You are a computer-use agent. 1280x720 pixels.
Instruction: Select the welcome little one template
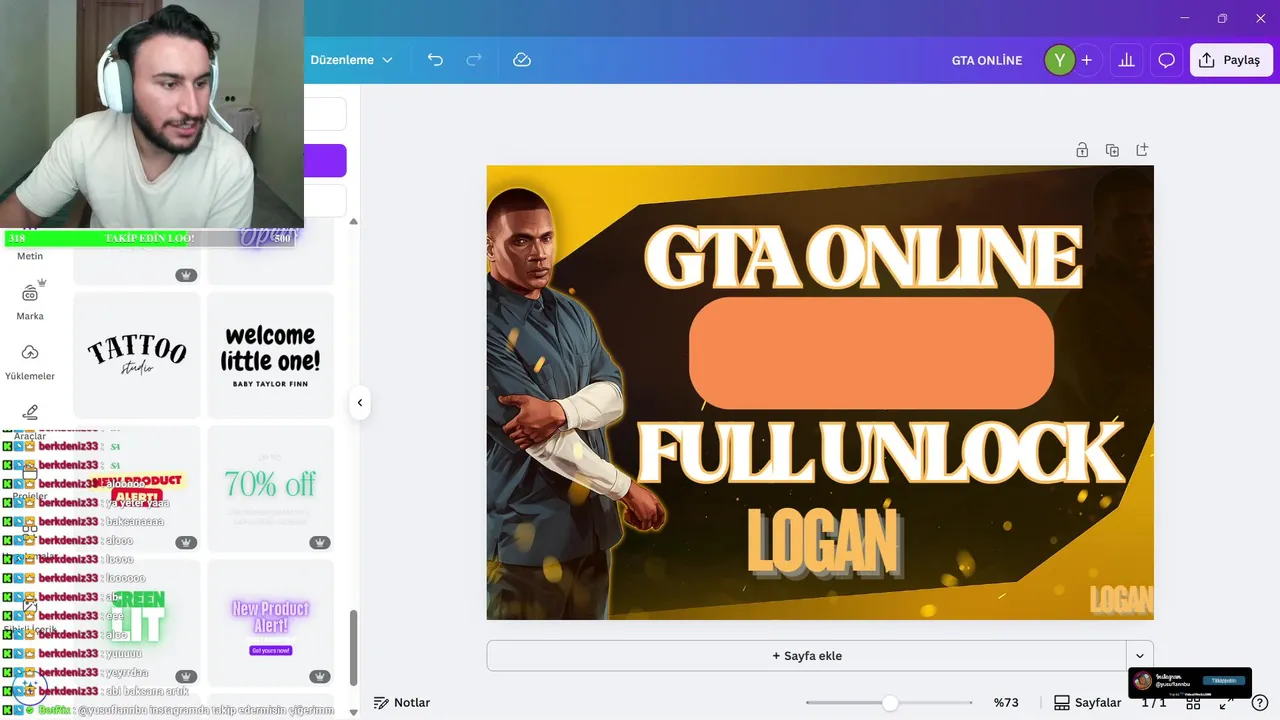(270, 354)
